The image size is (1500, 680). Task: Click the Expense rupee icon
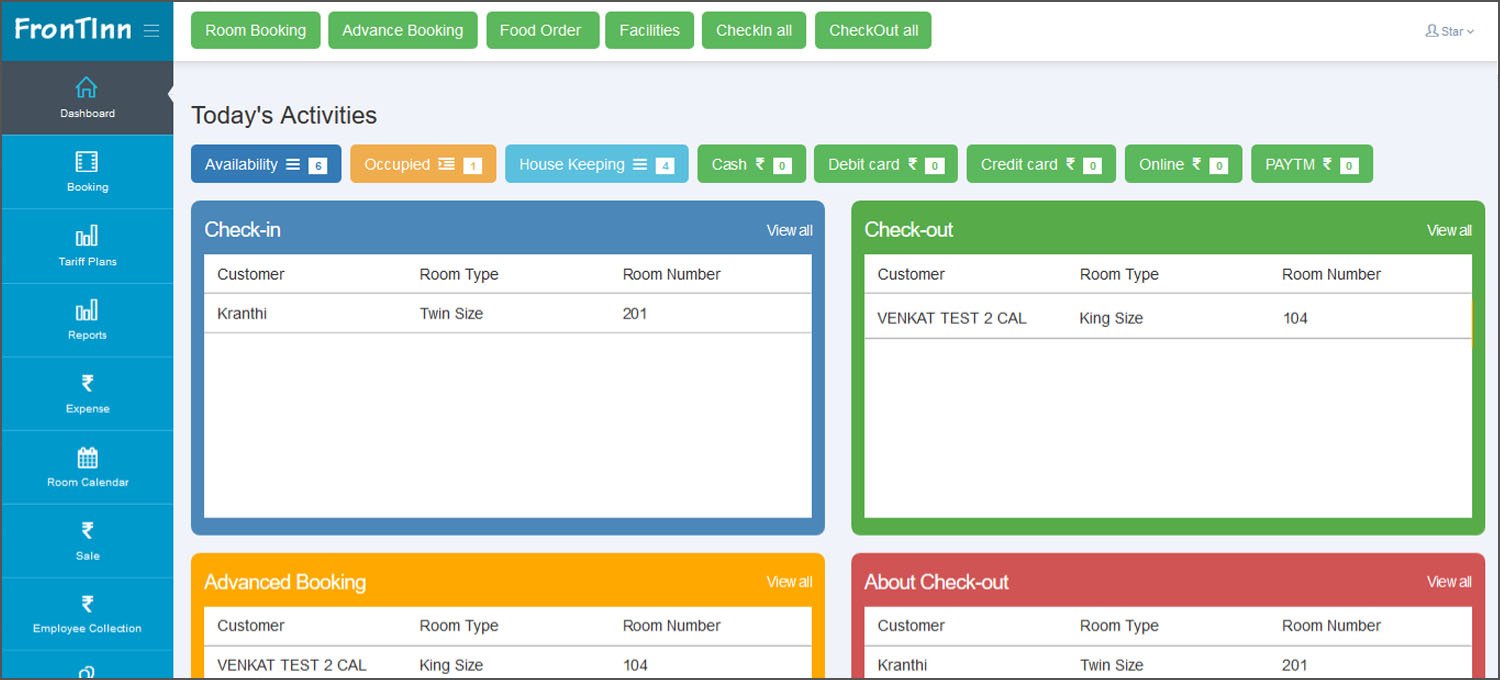point(87,384)
